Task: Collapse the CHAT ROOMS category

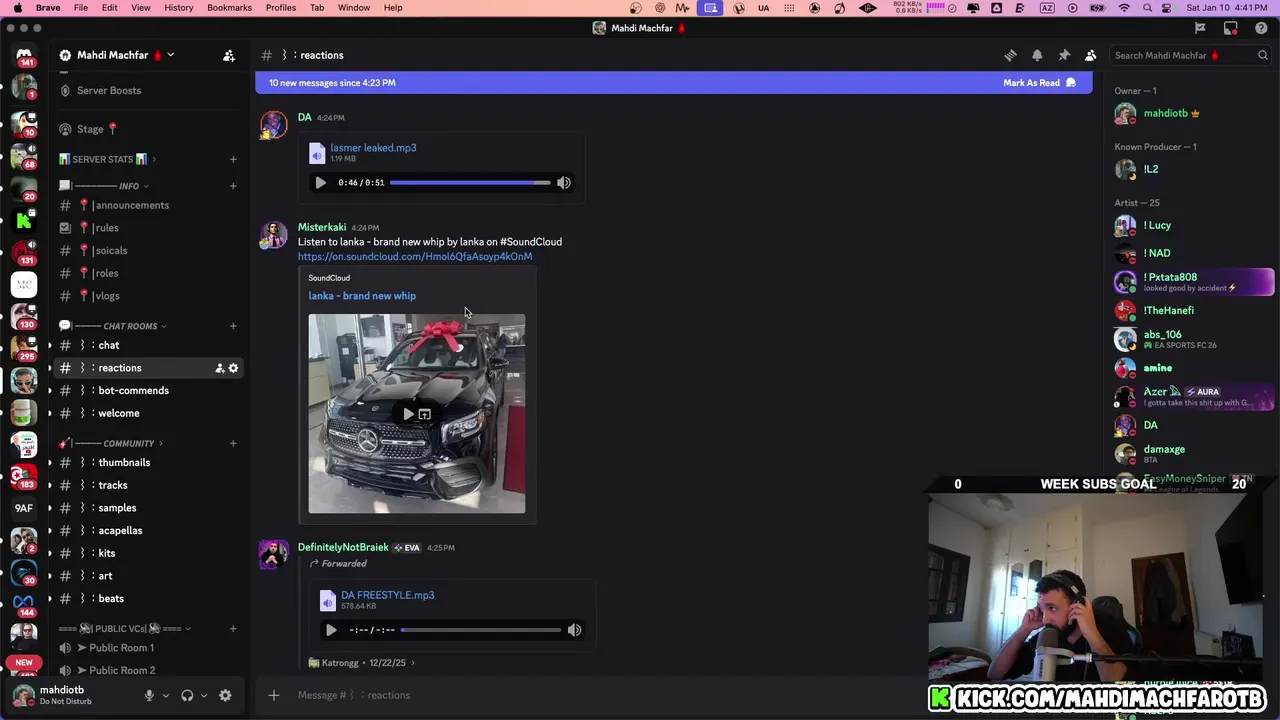Action: 113,326
